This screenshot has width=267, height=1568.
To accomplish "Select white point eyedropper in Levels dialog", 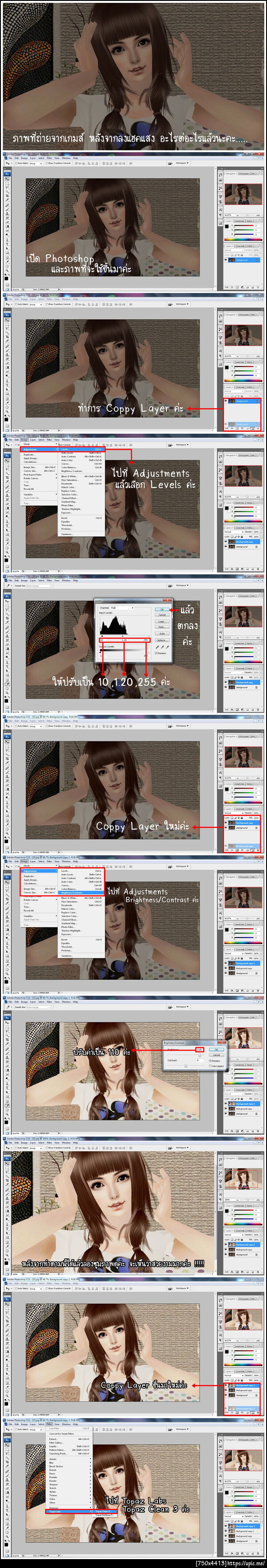I will point(168,647).
